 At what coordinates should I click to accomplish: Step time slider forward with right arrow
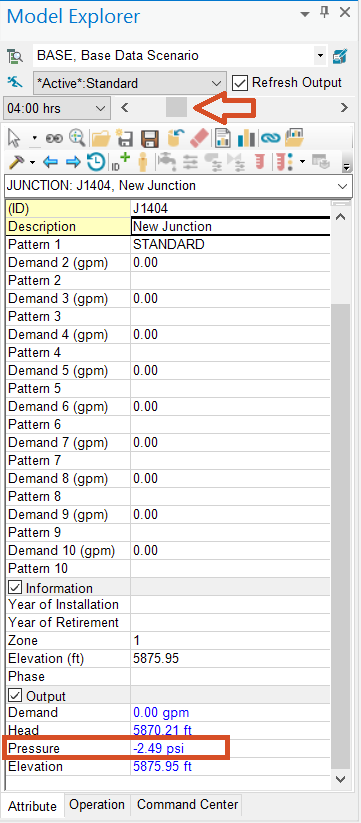(x=344, y=108)
